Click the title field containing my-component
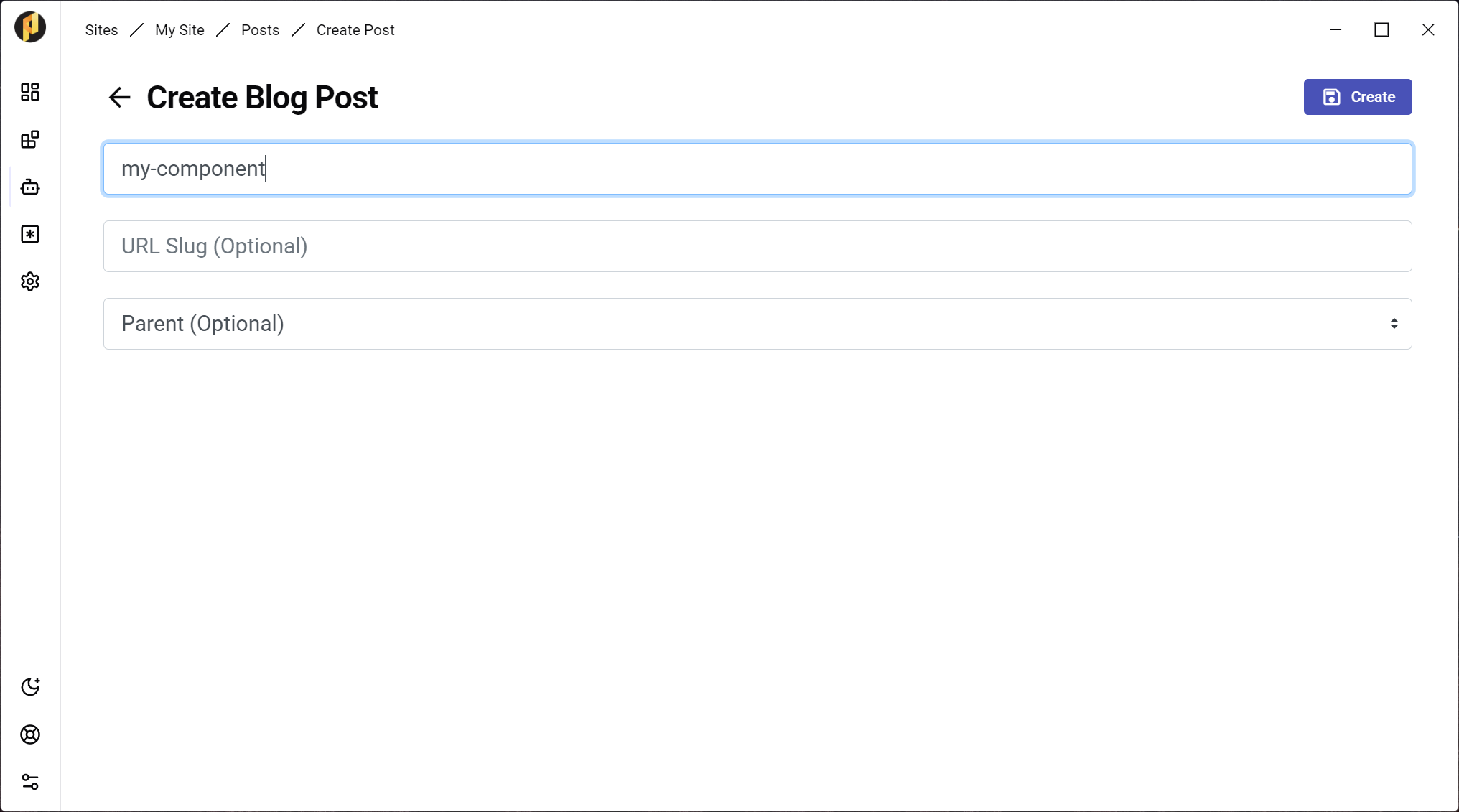 [x=757, y=169]
